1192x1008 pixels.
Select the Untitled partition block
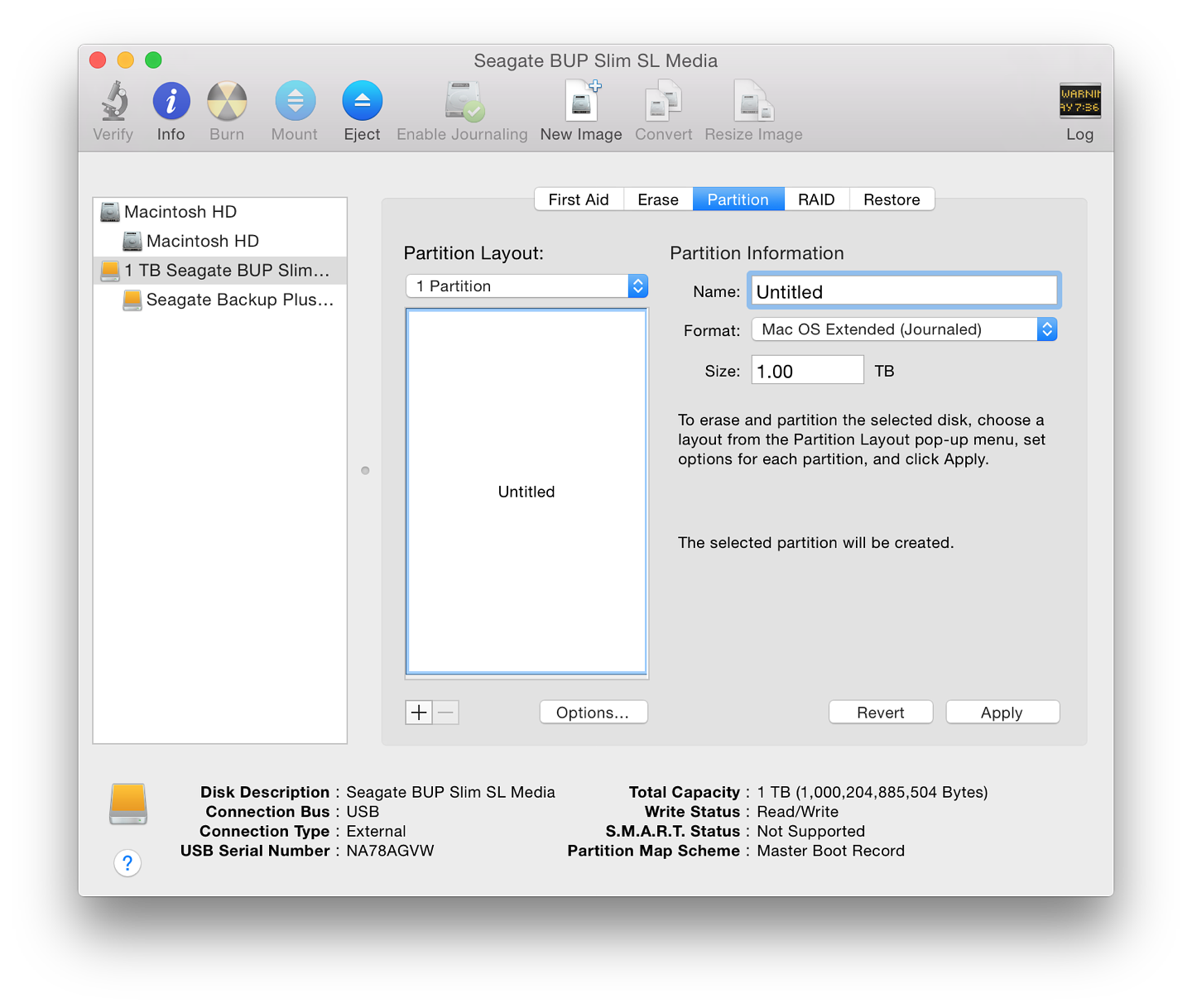pos(526,492)
